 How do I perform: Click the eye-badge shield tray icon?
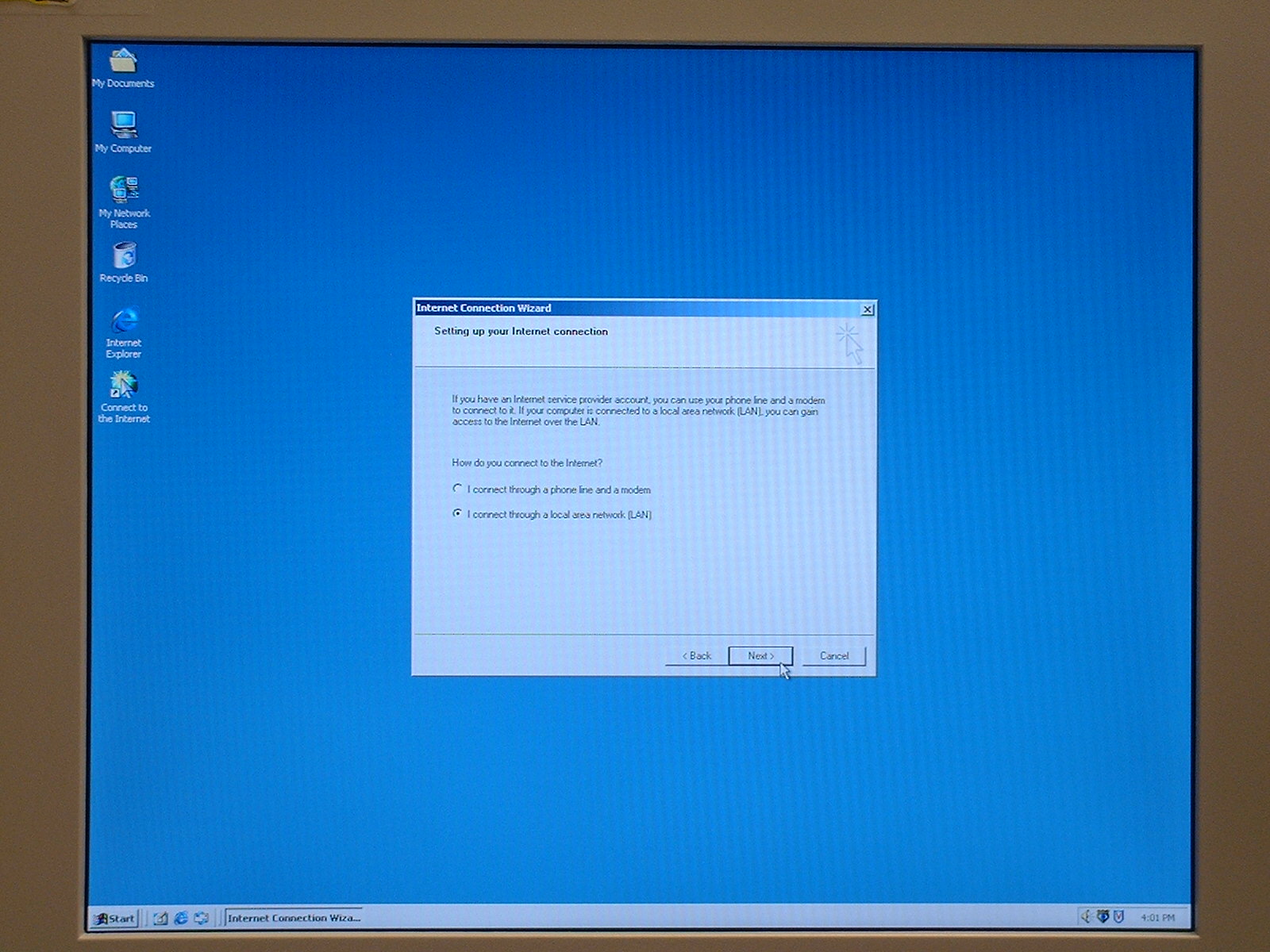1103,917
